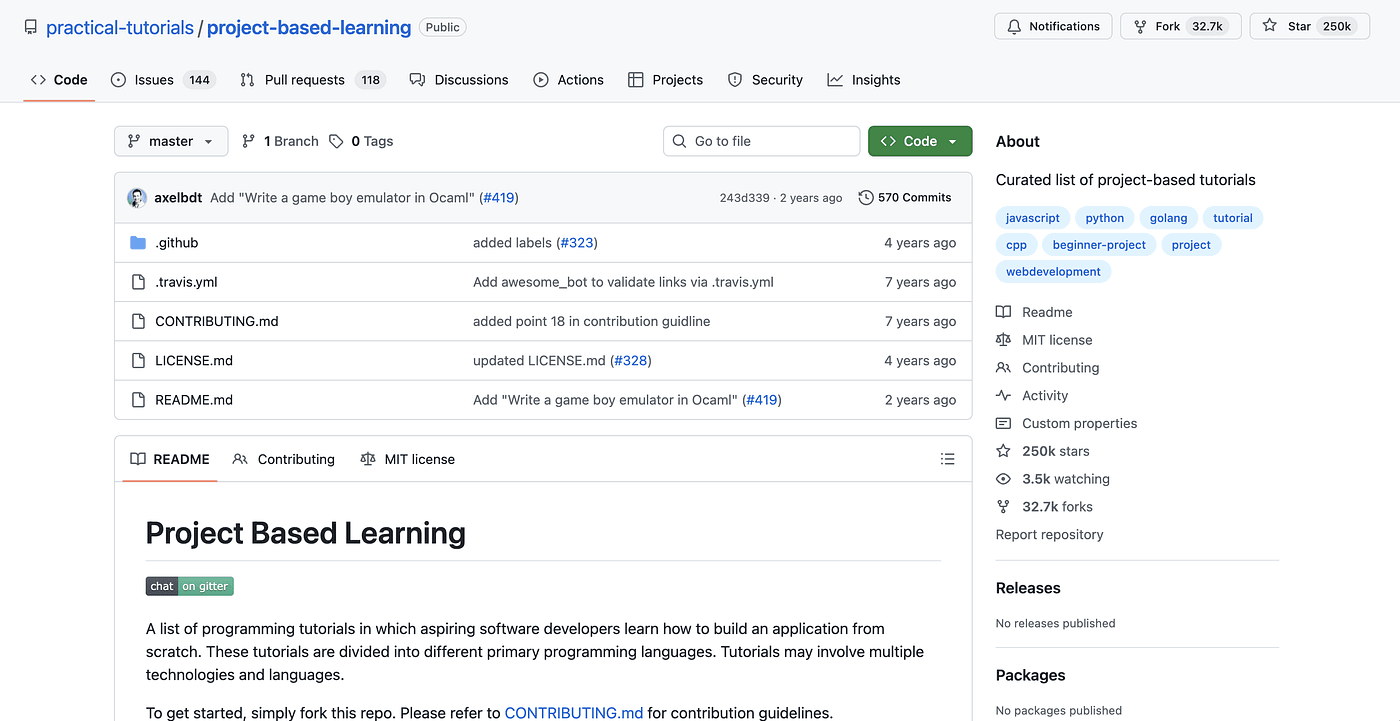View the 250k stars stargazers link

[x=1055, y=451]
